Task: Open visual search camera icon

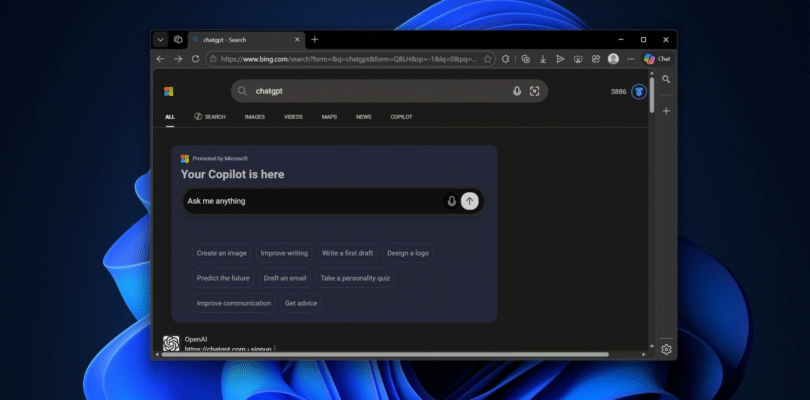Action: point(535,91)
